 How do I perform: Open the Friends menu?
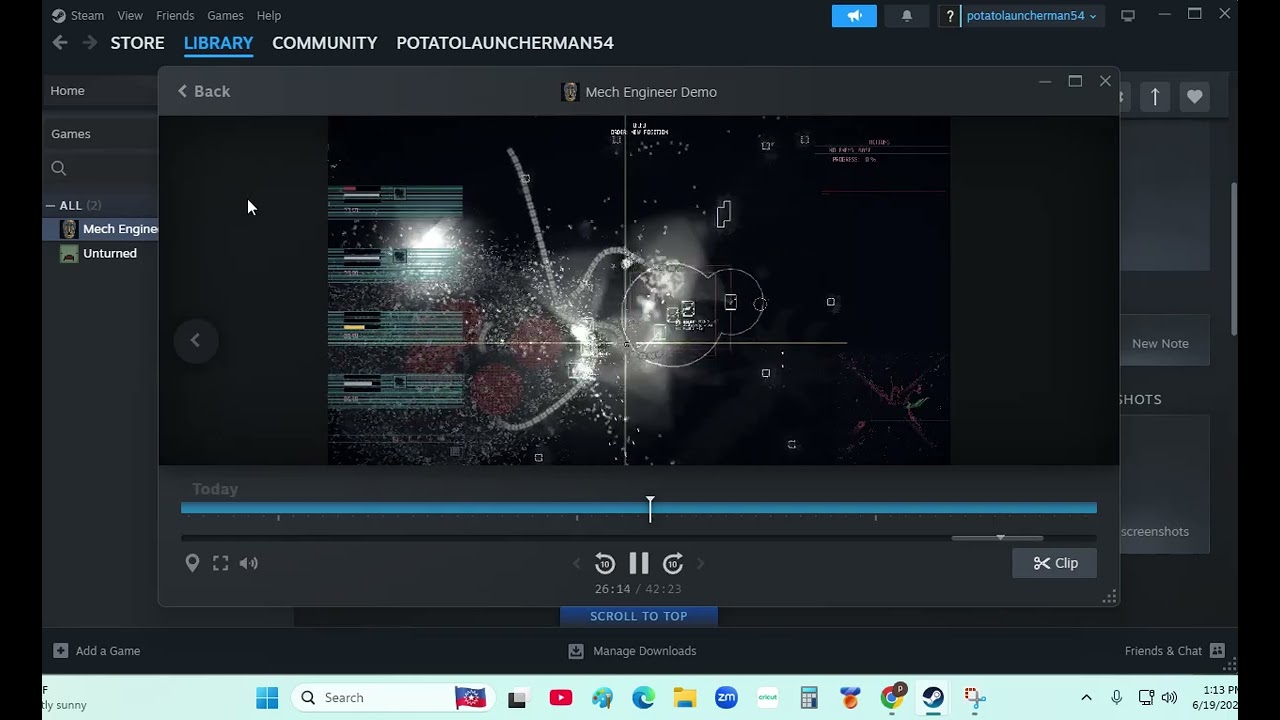coord(175,15)
